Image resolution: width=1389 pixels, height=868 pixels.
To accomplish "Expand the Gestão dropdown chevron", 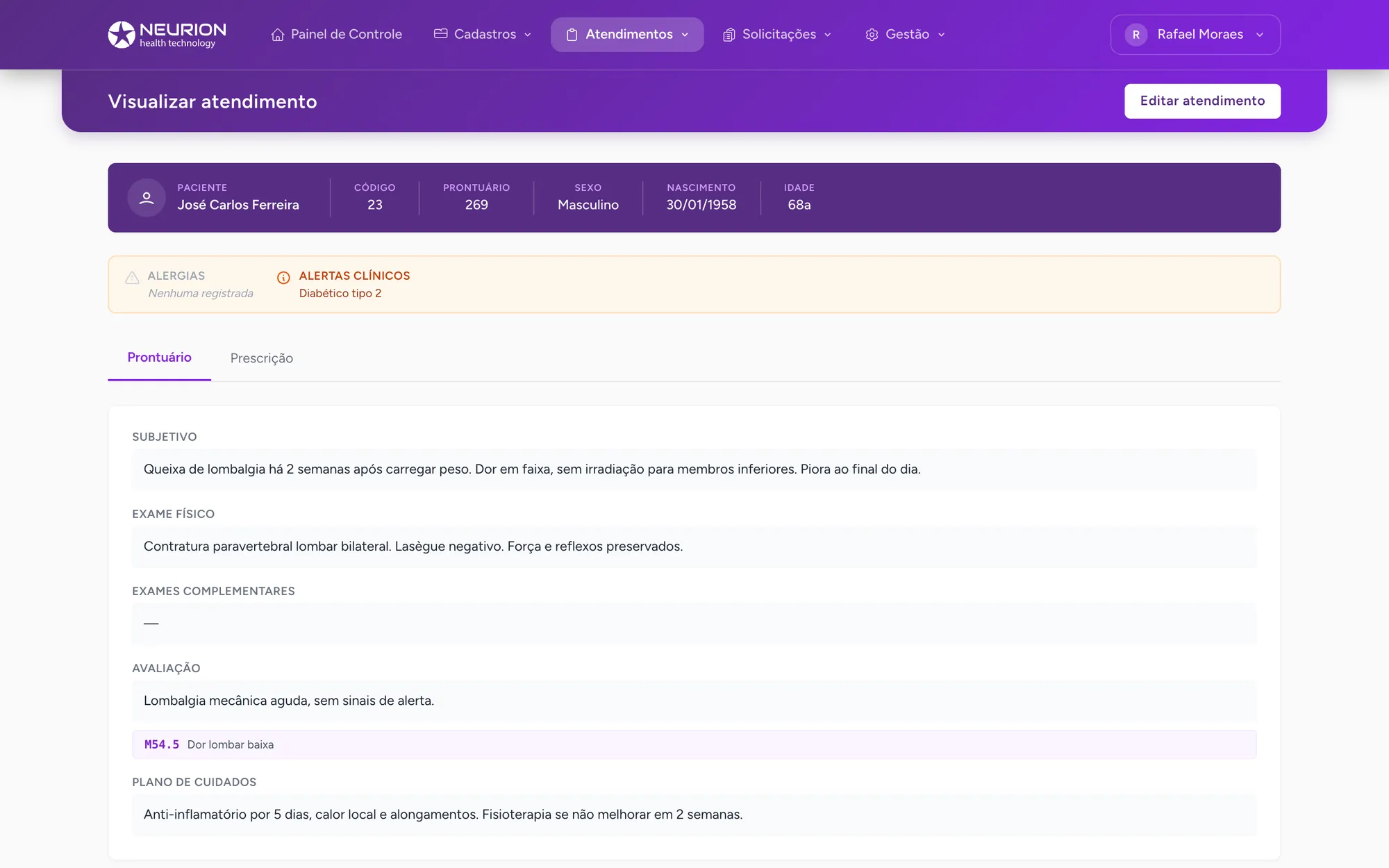I will point(942,35).
